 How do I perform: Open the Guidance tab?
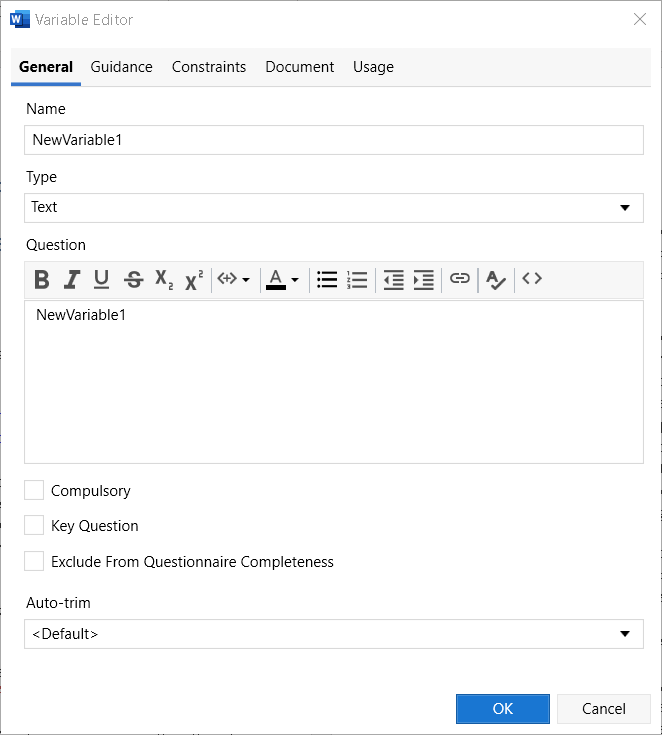121,67
